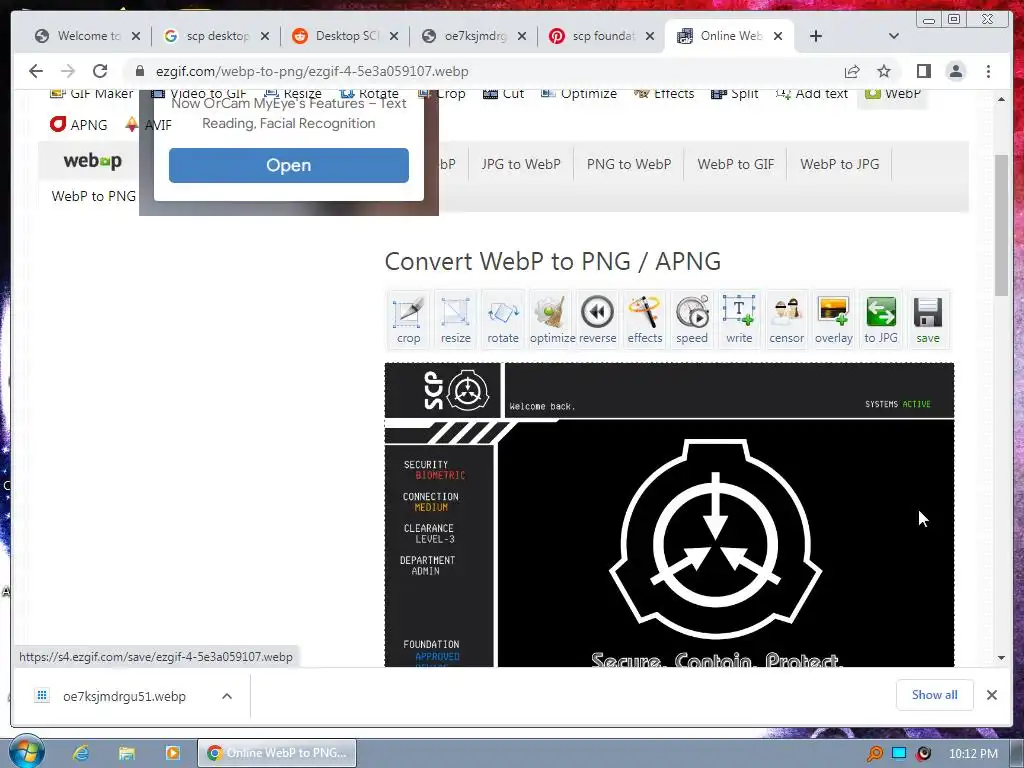Open the Effects menu link
Screen dimensions: 1024x768
point(664,94)
